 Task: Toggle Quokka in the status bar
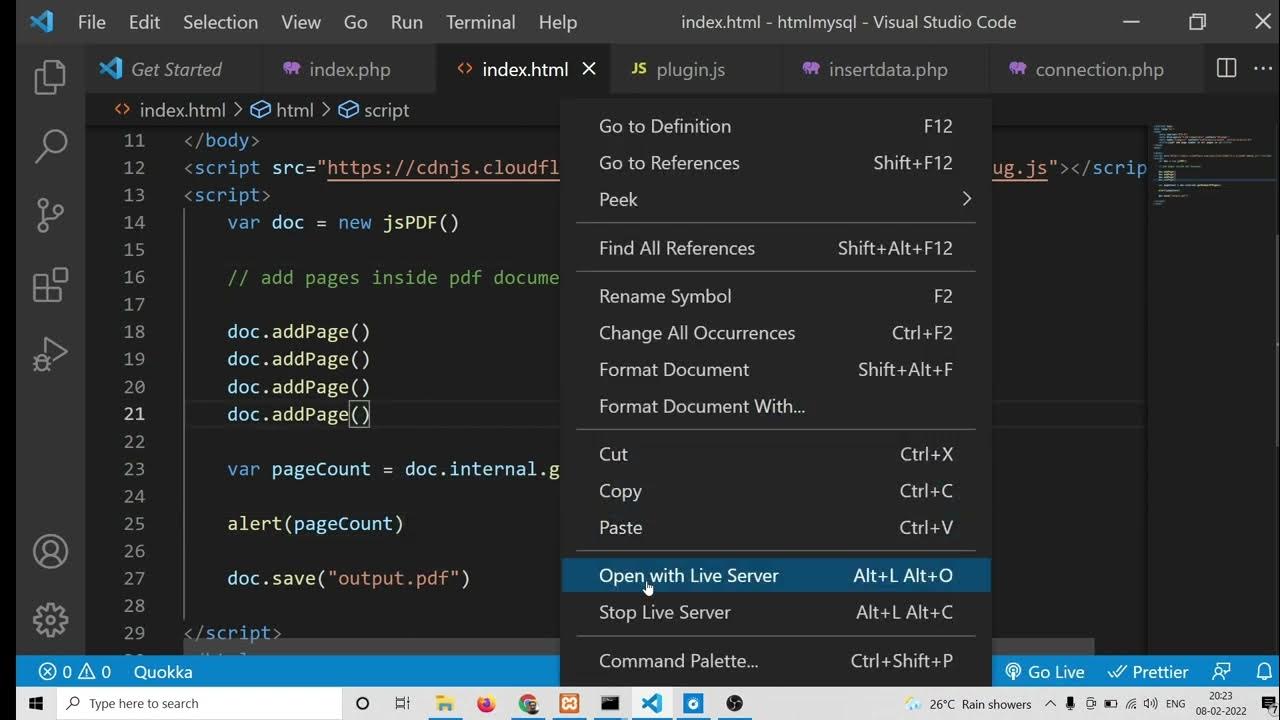(163, 672)
